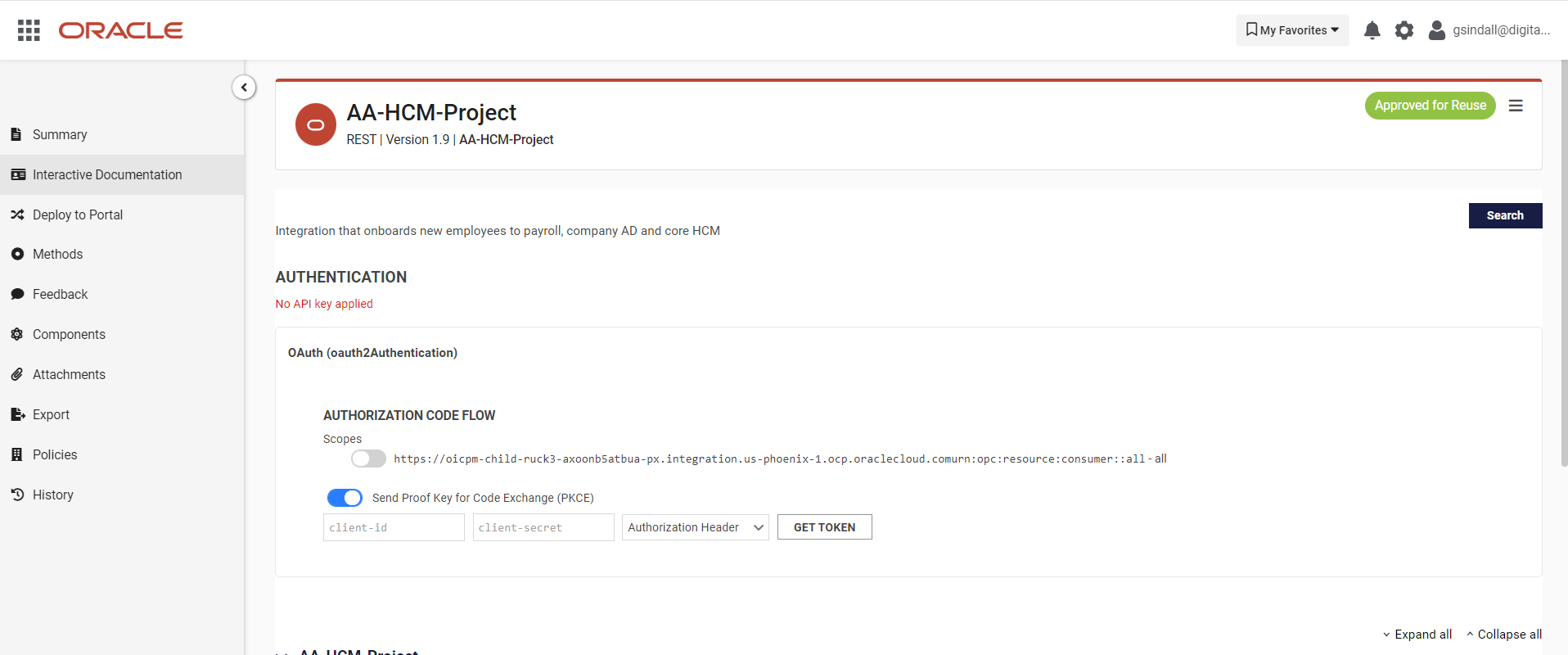This screenshot has height=655, width=1568.
Task: Click the Summary document icon
Action: tap(16, 134)
